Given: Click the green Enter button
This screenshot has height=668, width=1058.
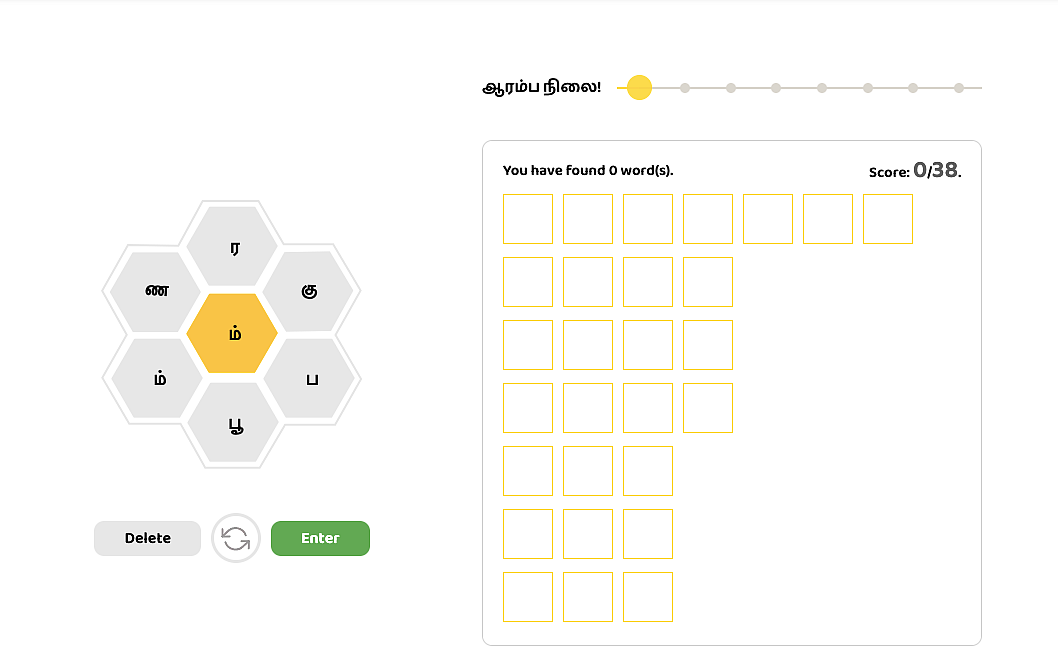Looking at the screenshot, I should pos(320,538).
